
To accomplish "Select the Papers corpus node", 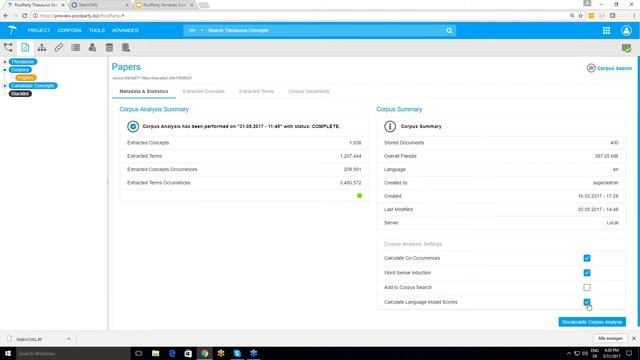I will (x=26, y=78).
